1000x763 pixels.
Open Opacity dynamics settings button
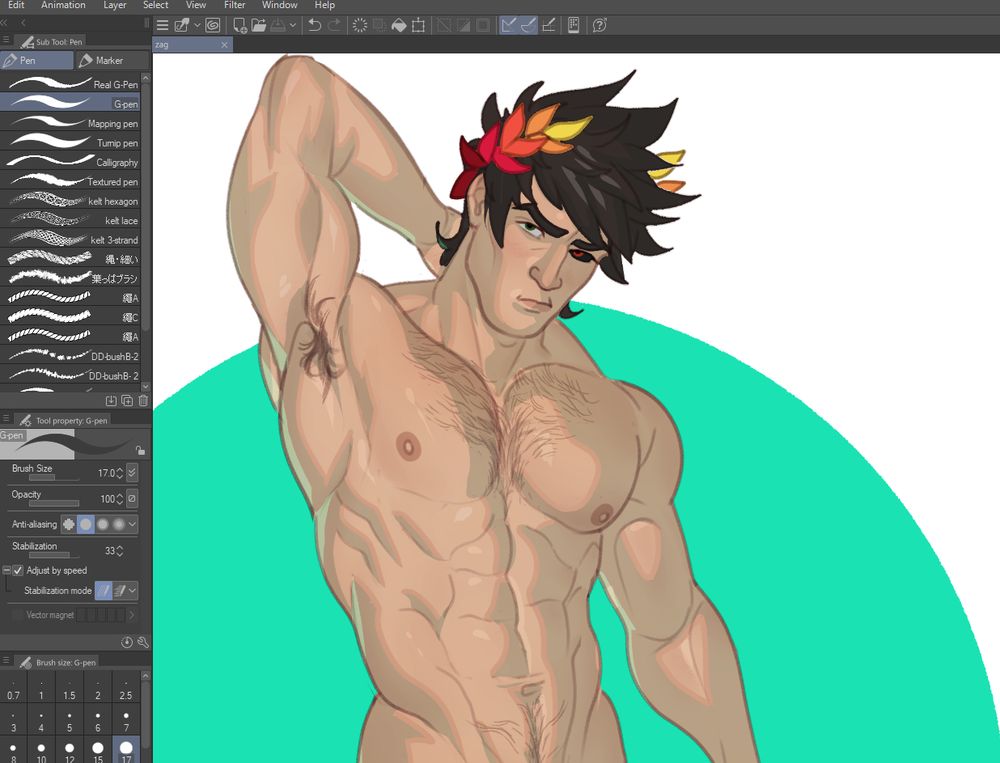click(132, 498)
